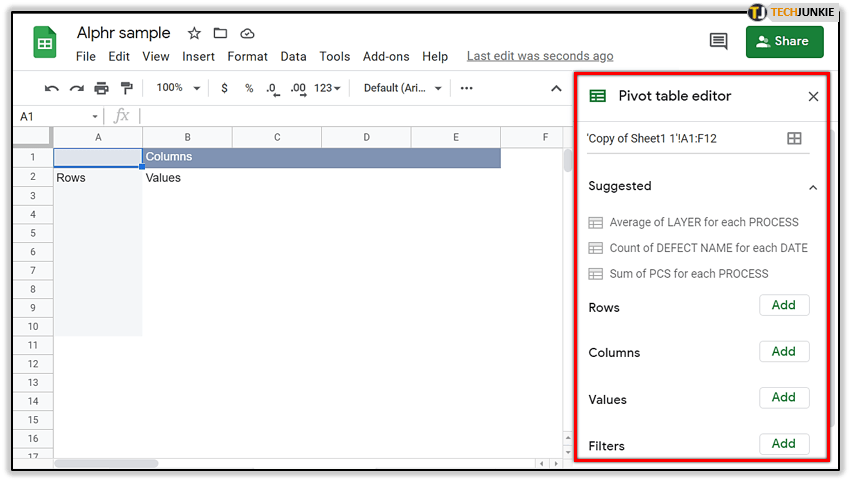
Task: Open the comment history icon
Action: tap(718, 41)
